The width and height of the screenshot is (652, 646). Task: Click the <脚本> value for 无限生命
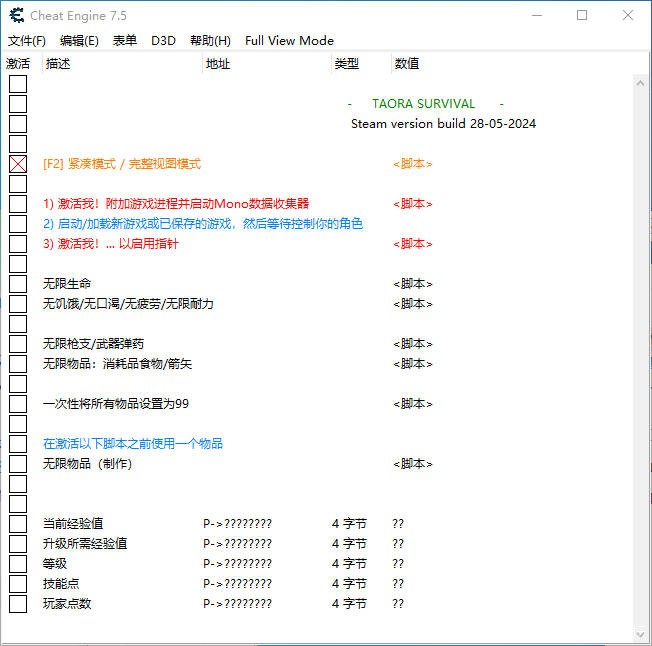(x=412, y=284)
